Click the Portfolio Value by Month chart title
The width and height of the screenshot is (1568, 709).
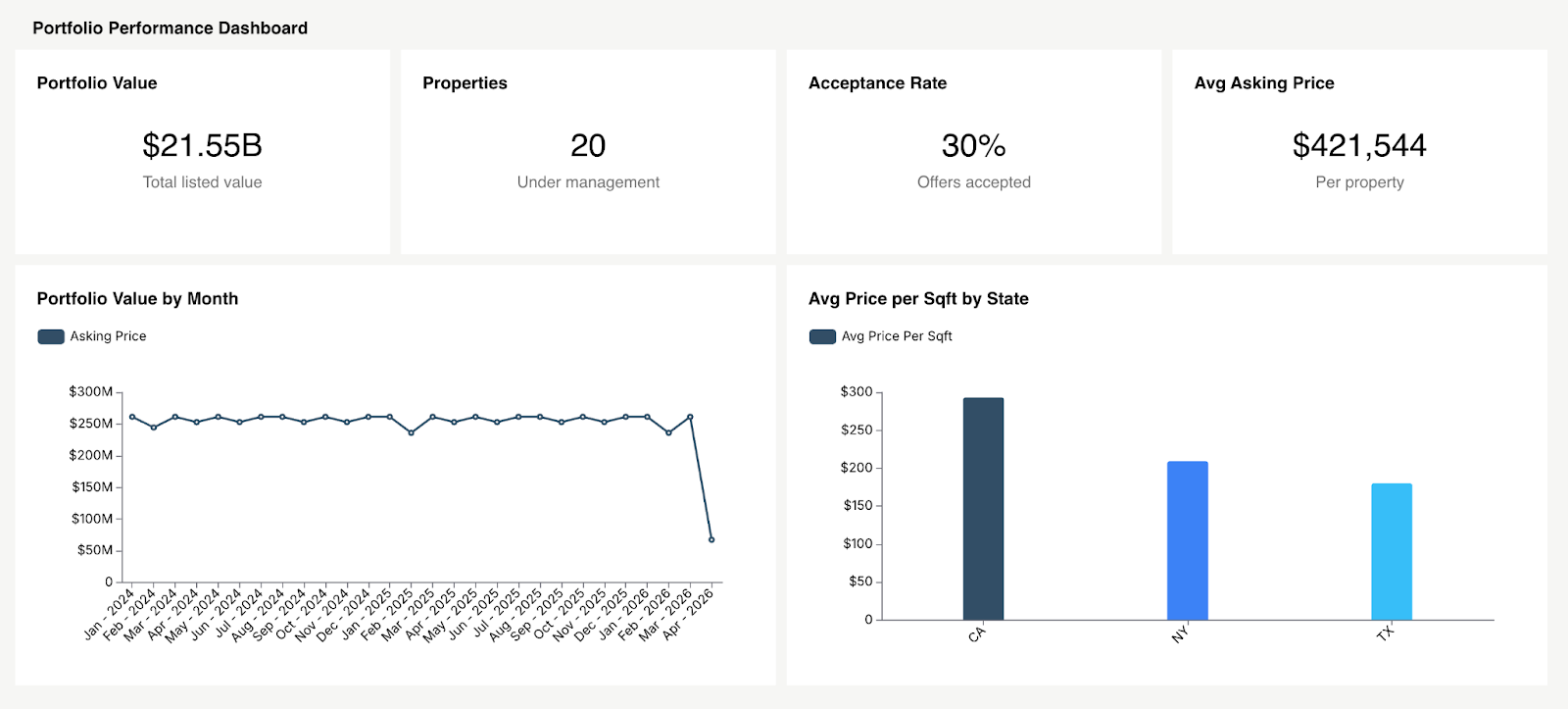coord(137,299)
